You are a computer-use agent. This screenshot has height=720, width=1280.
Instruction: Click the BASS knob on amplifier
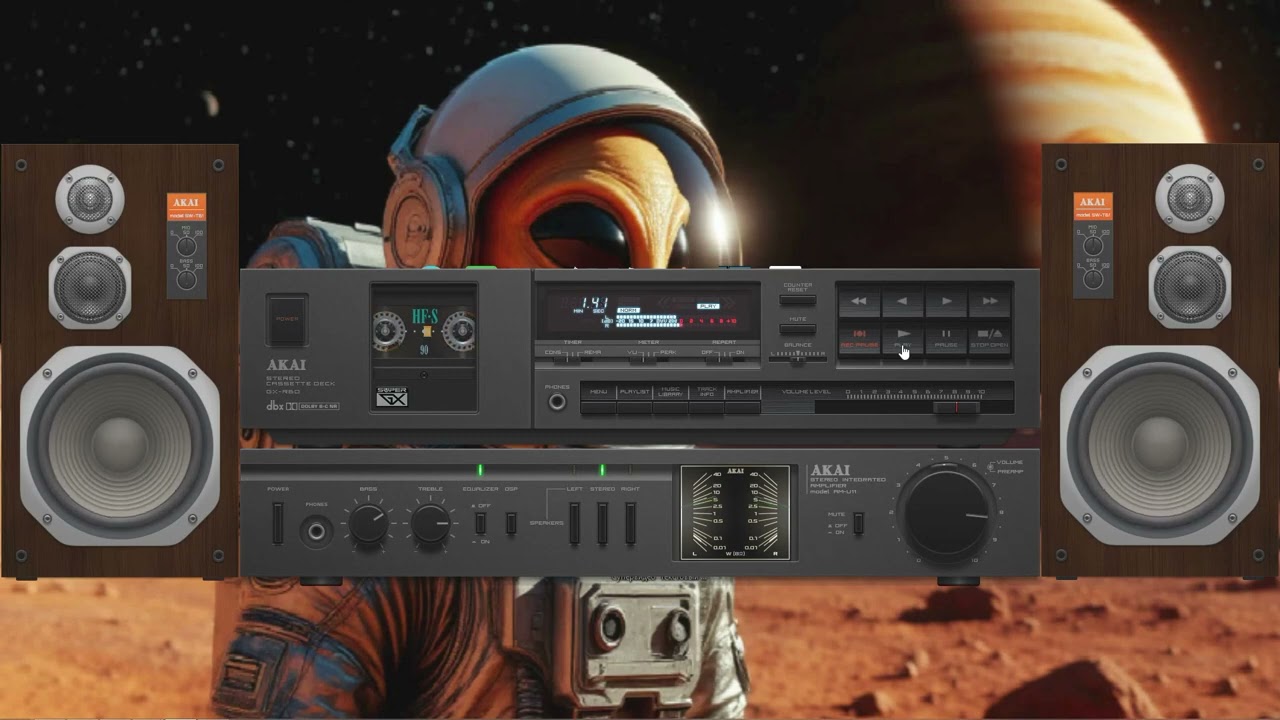tap(368, 525)
